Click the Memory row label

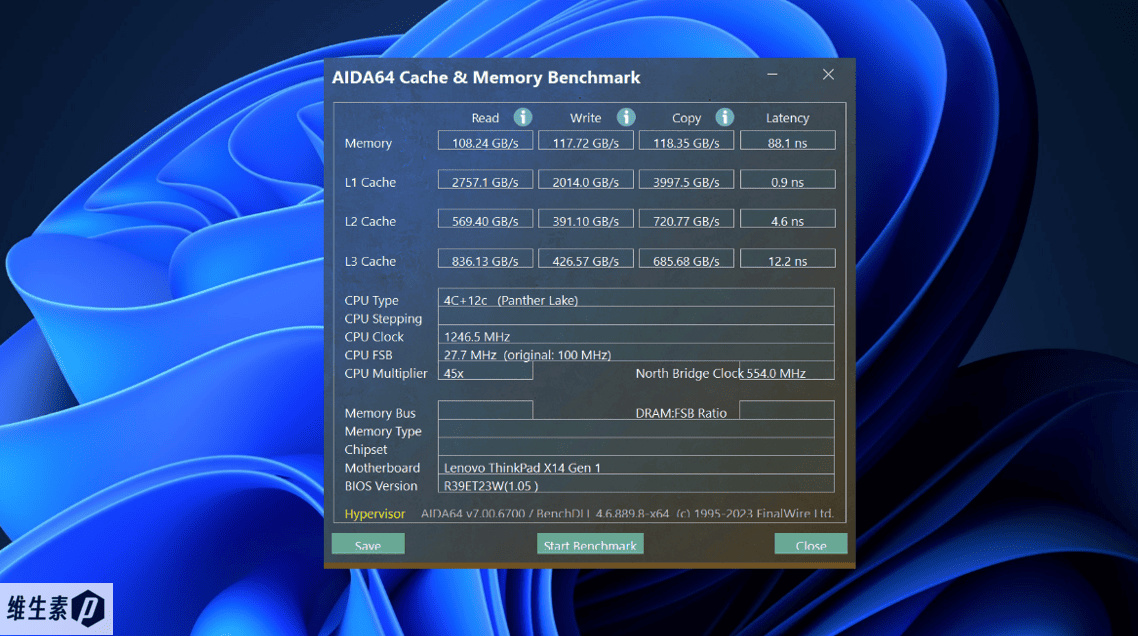coord(368,143)
